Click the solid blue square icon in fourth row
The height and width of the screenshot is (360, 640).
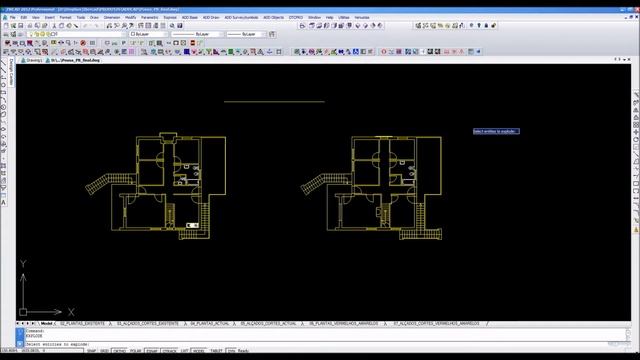(x=186, y=52)
